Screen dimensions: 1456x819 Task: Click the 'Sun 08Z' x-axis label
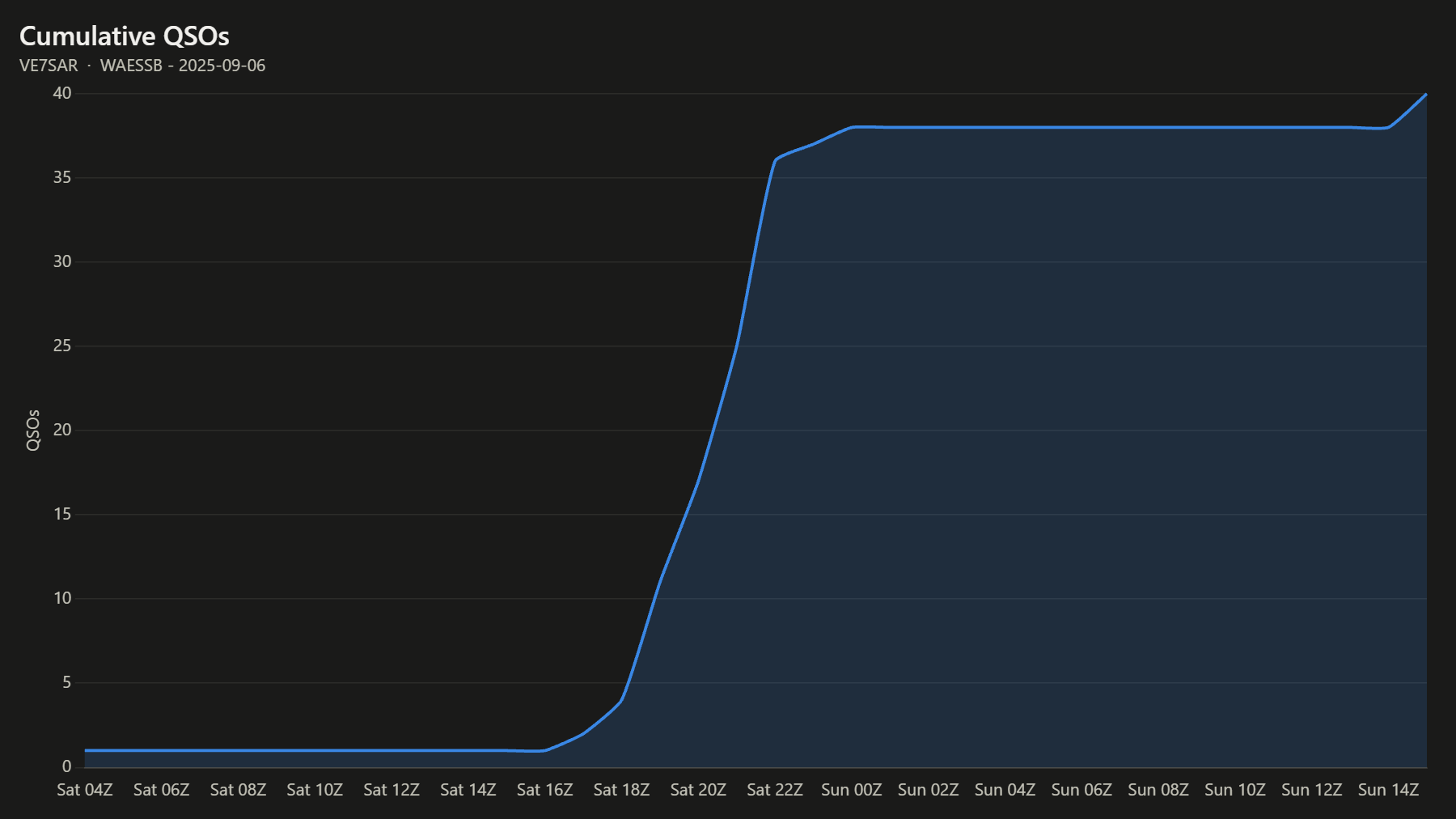[1158, 790]
